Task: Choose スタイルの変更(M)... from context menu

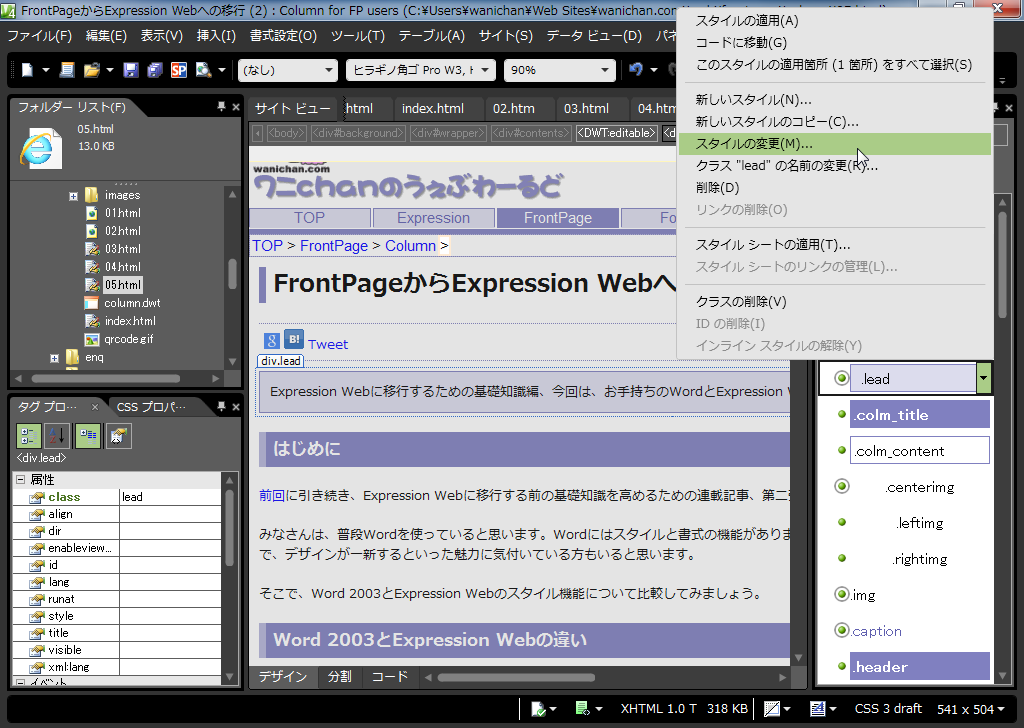Action: [835, 144]
